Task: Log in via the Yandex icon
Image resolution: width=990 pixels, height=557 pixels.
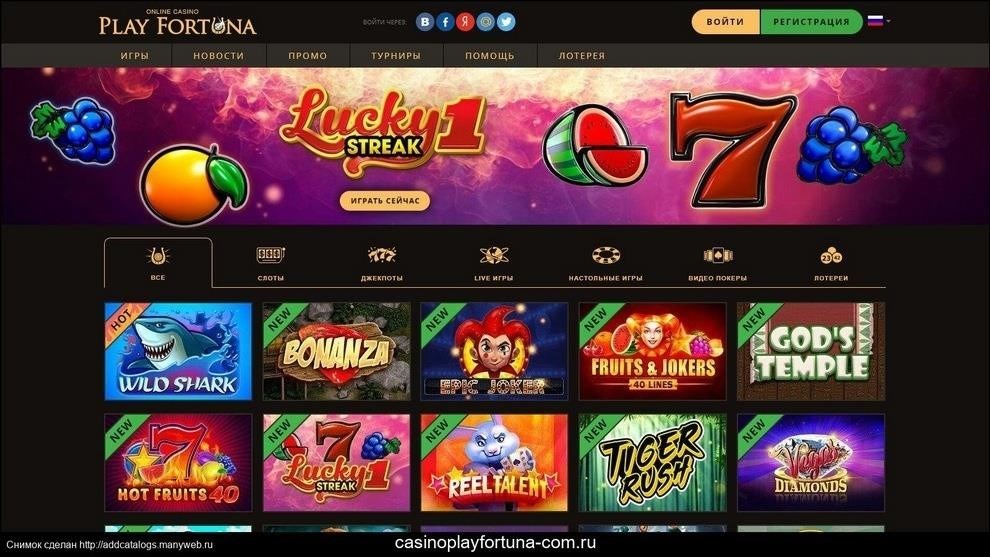Action: point(465,22)
